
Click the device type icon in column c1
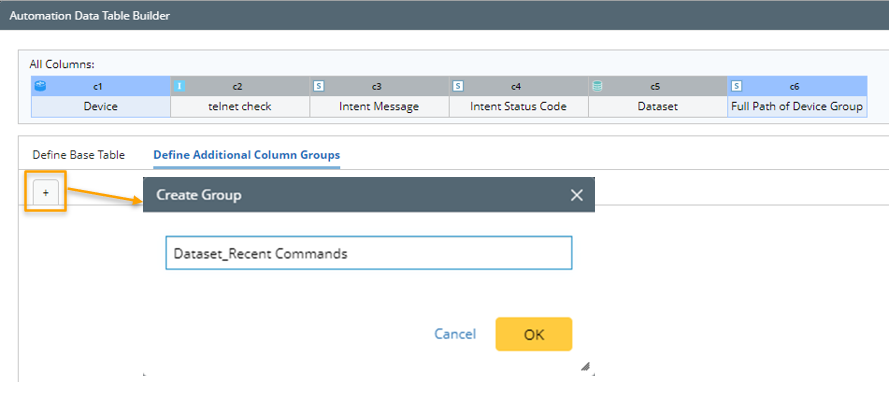[40, 86]
